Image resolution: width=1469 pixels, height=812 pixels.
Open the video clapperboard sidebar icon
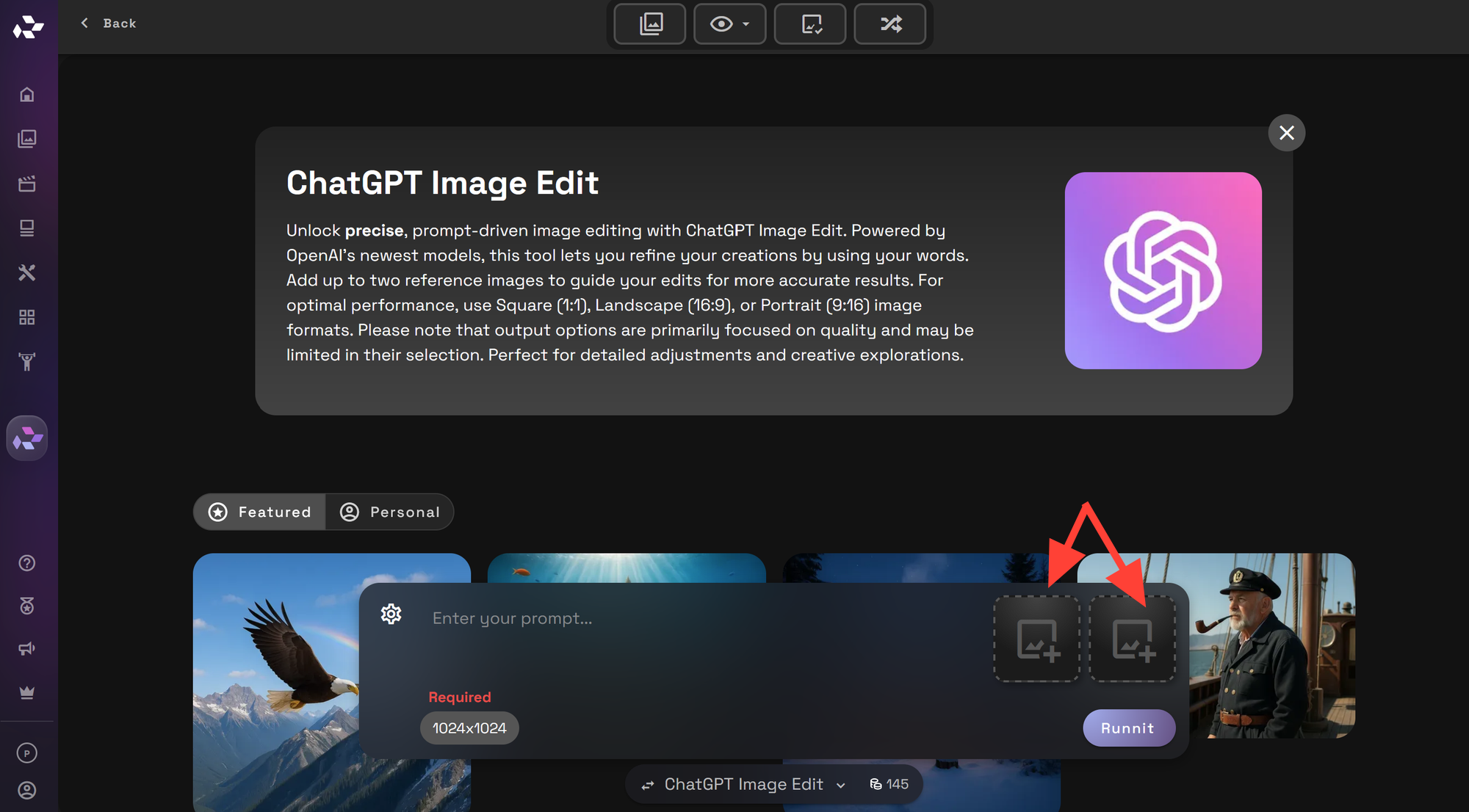(x=27, y=184)
